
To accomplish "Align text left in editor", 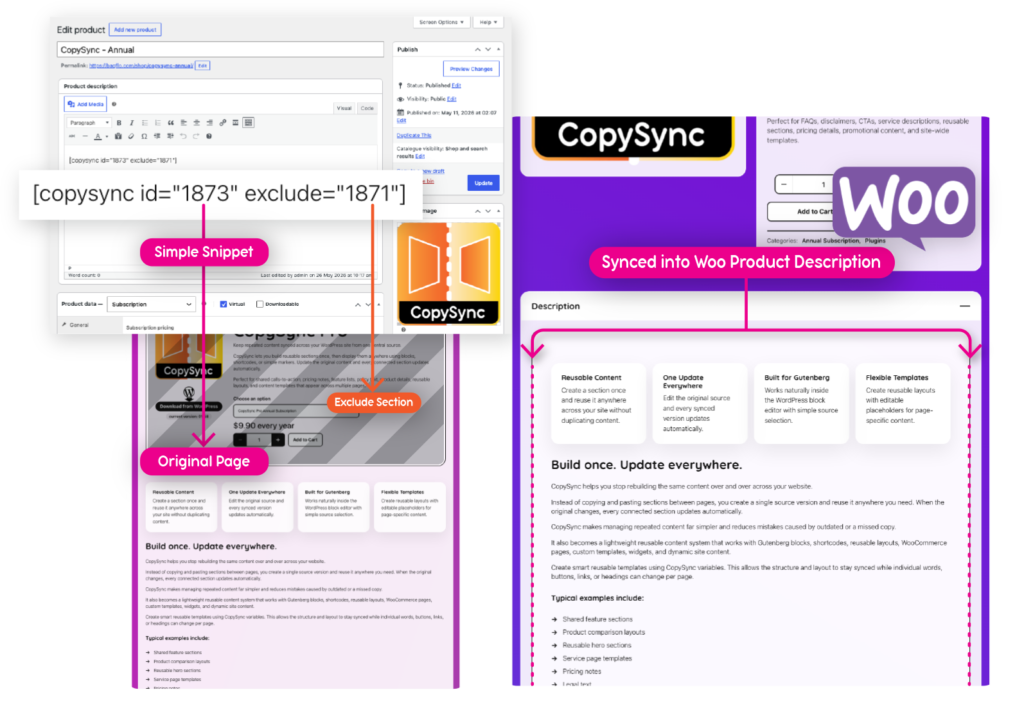I will click(x=184, y=123).
